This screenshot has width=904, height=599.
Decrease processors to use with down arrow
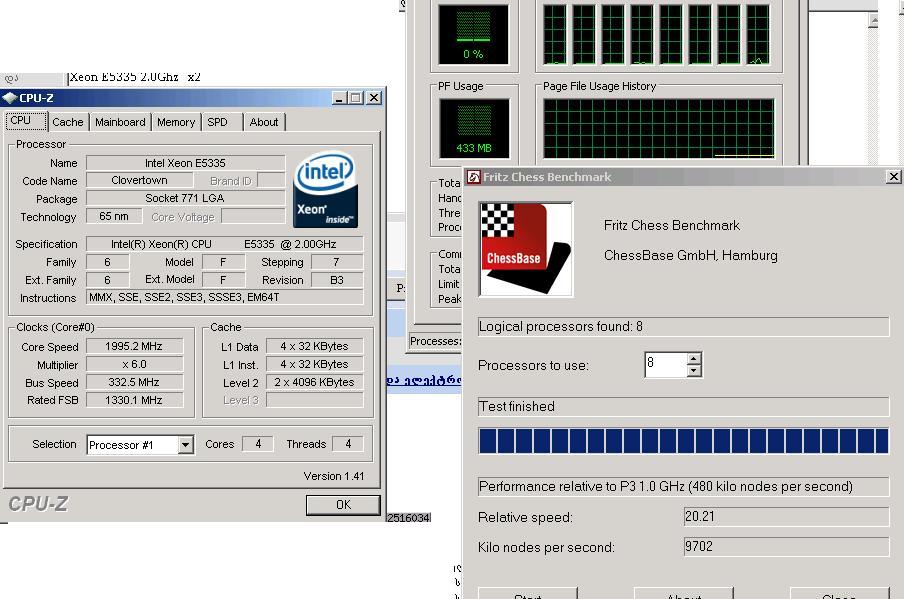(x=694, y=371)
